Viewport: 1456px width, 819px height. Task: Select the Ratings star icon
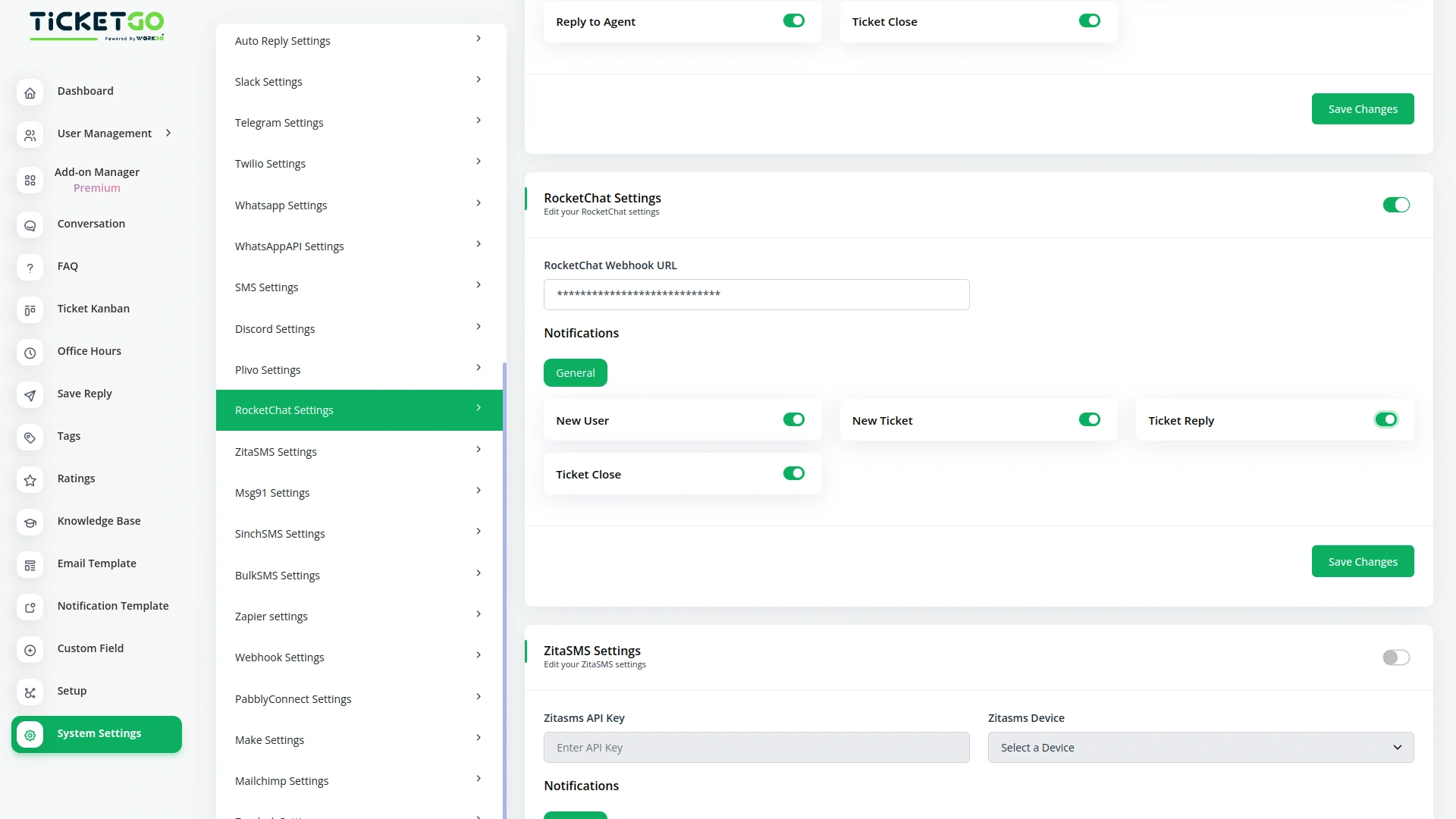pos(30,480)
